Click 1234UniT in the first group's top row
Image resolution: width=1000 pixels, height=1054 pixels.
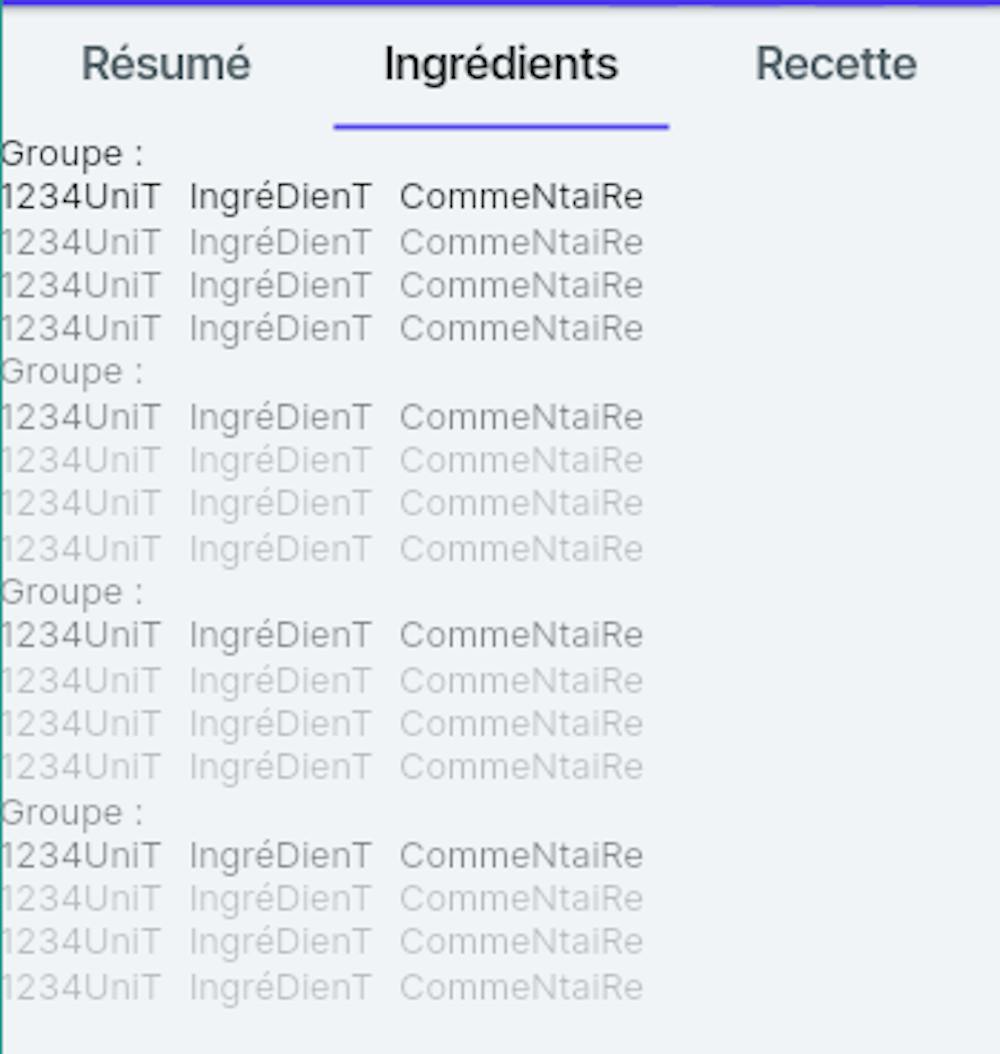point(81,197)
